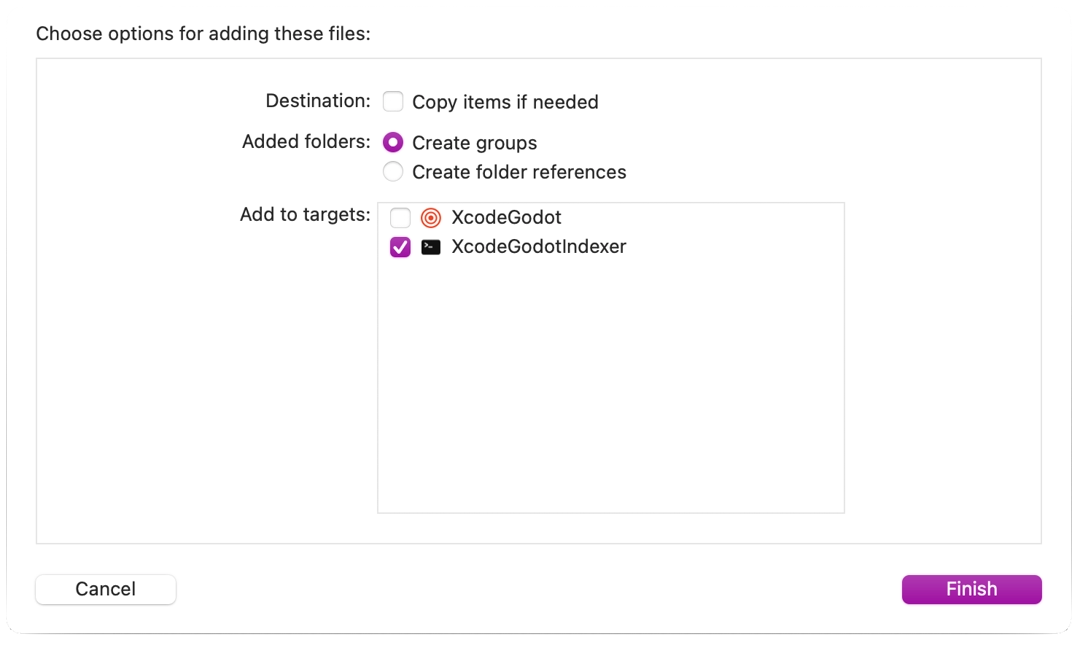Check the XcodeGodot target checkbox
Viewport: 1080px width, 645px height.
pos(400,217)
